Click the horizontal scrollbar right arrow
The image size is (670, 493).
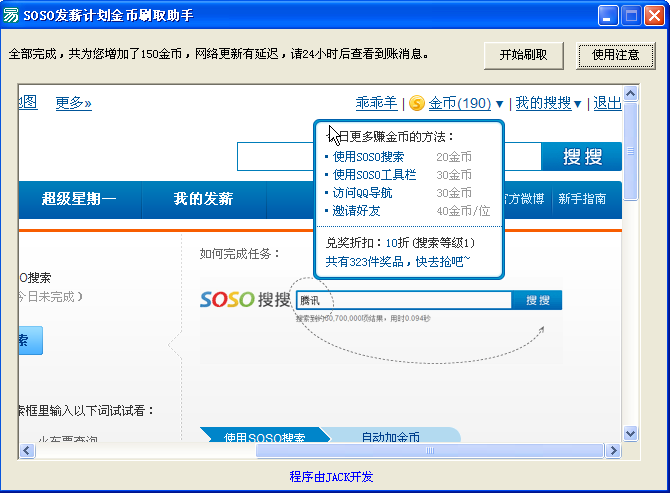(614, 450)
